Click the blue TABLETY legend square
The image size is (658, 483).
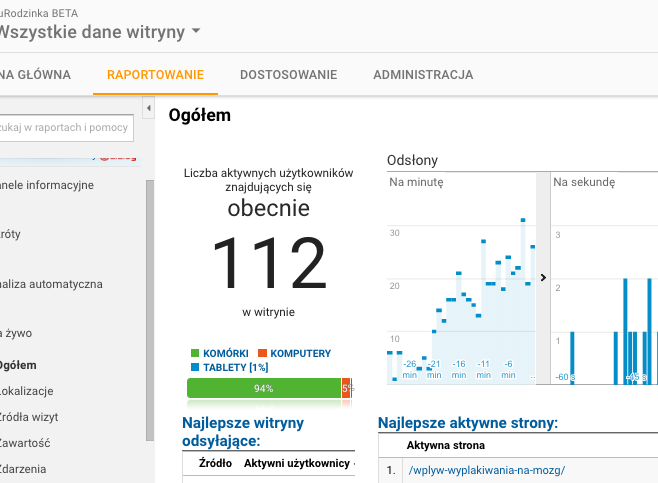[x=194, y=368]
